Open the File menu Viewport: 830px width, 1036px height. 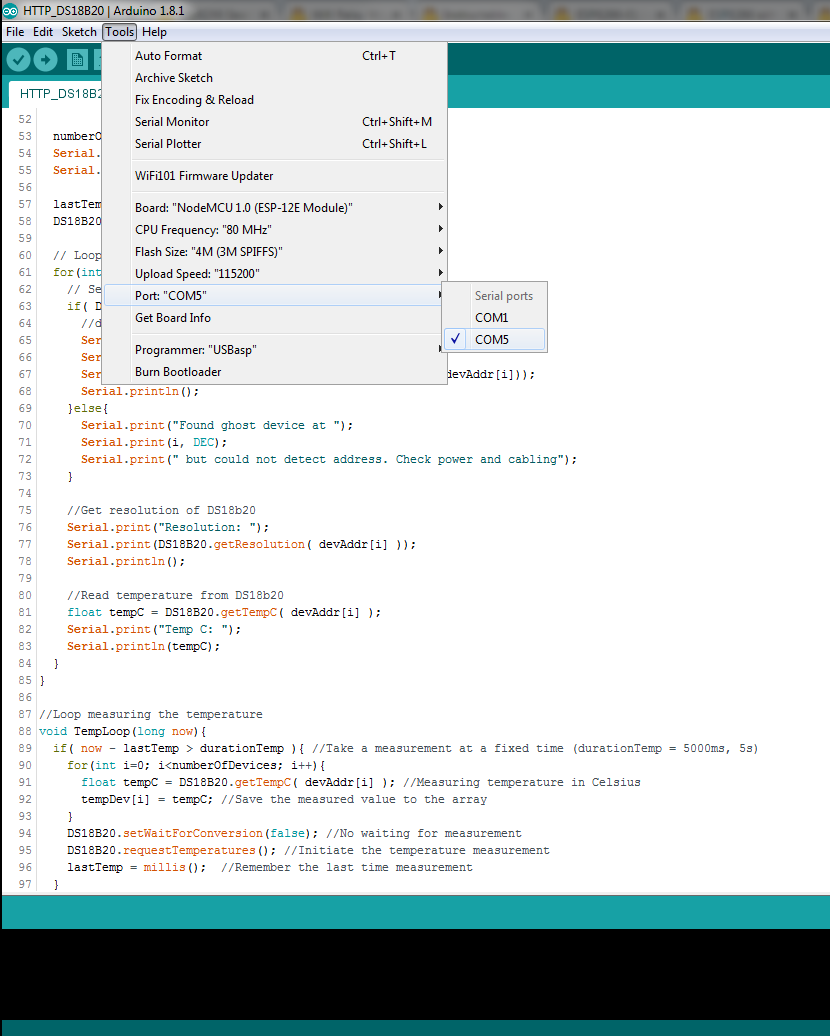click(15, 32)
